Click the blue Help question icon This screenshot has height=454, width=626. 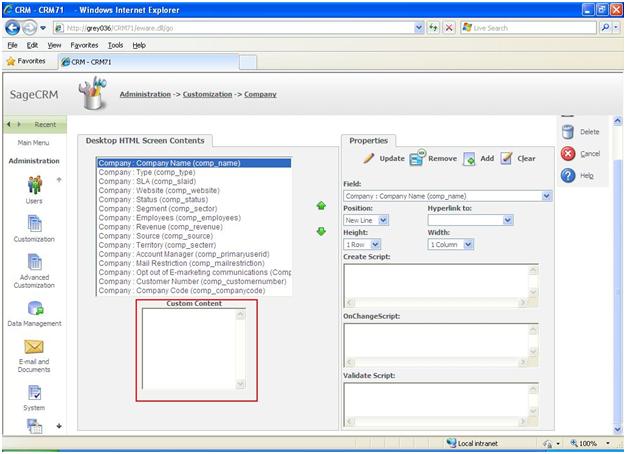click(x=568, y=175)
